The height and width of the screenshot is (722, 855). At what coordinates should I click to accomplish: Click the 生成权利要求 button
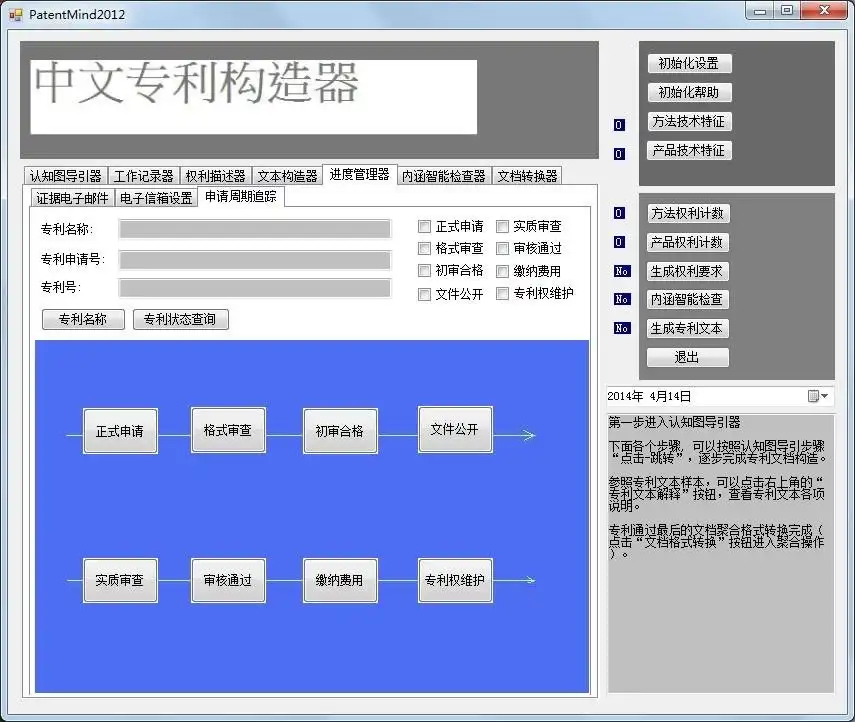point(688,271)
